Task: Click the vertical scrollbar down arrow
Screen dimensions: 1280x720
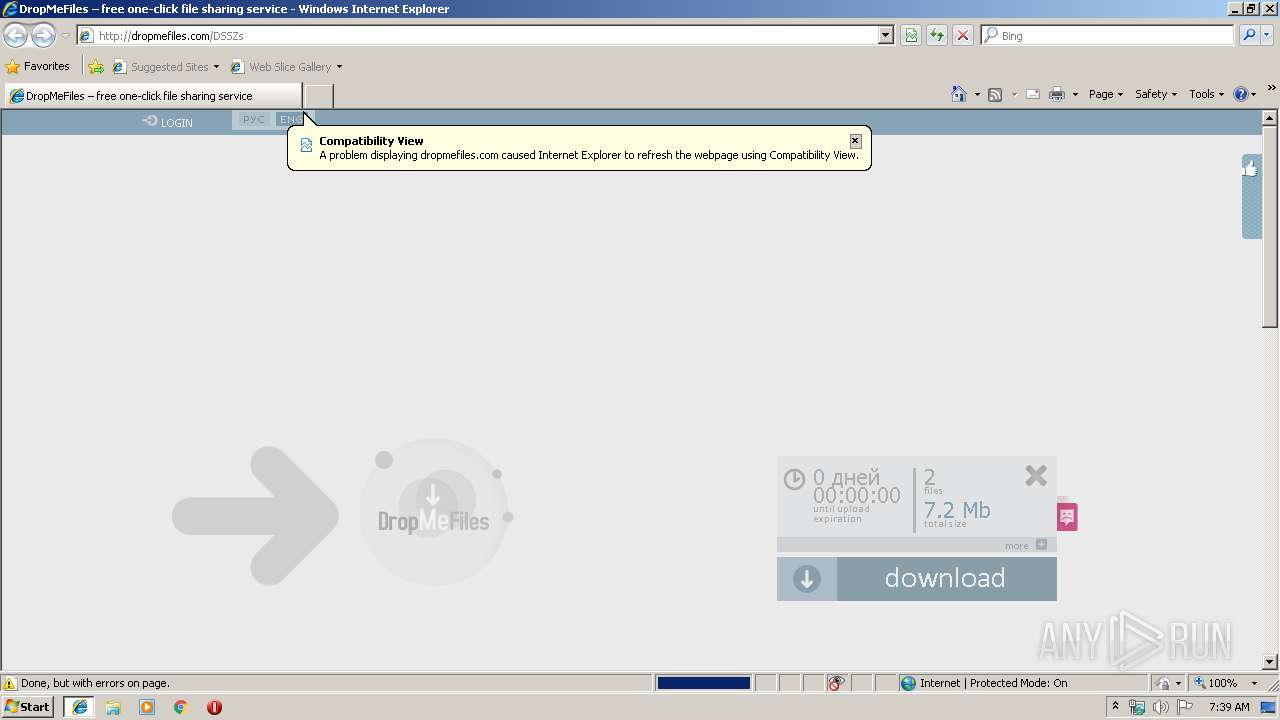Action: coord(1270,662)
